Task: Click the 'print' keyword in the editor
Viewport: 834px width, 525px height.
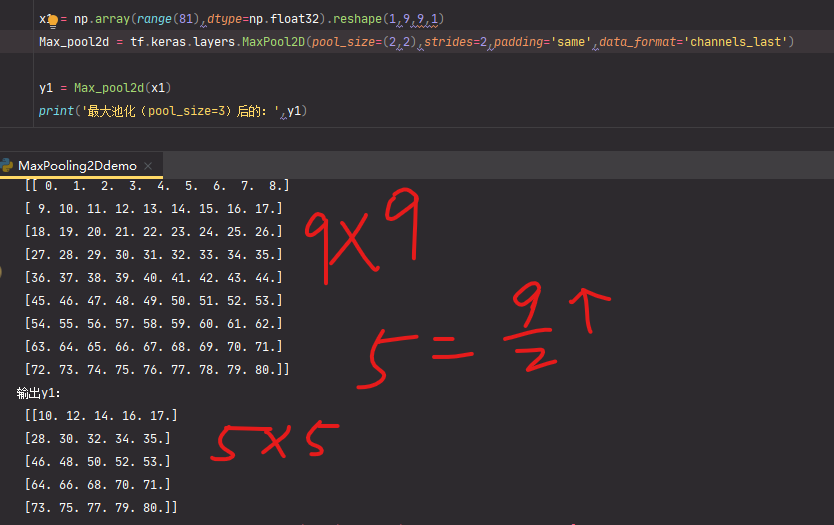Action: [x=56, y=111]
